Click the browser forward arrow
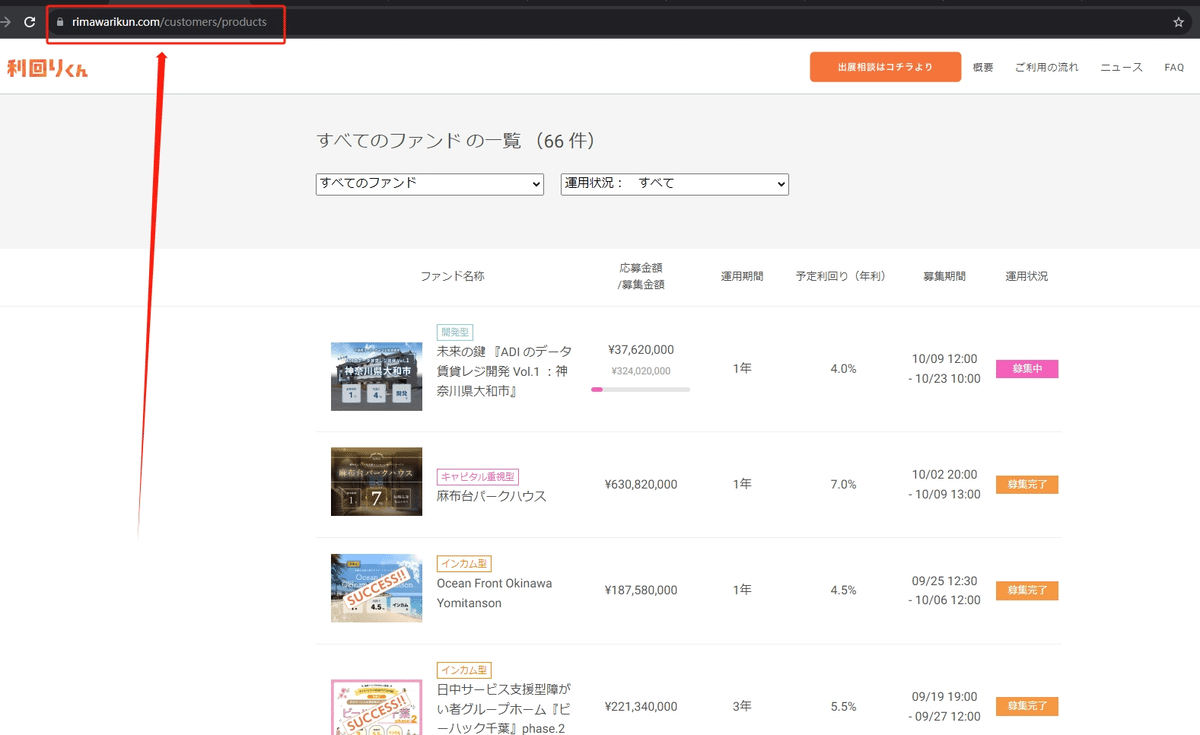This screenshot has width=1200, height=735. pos(4,22)
